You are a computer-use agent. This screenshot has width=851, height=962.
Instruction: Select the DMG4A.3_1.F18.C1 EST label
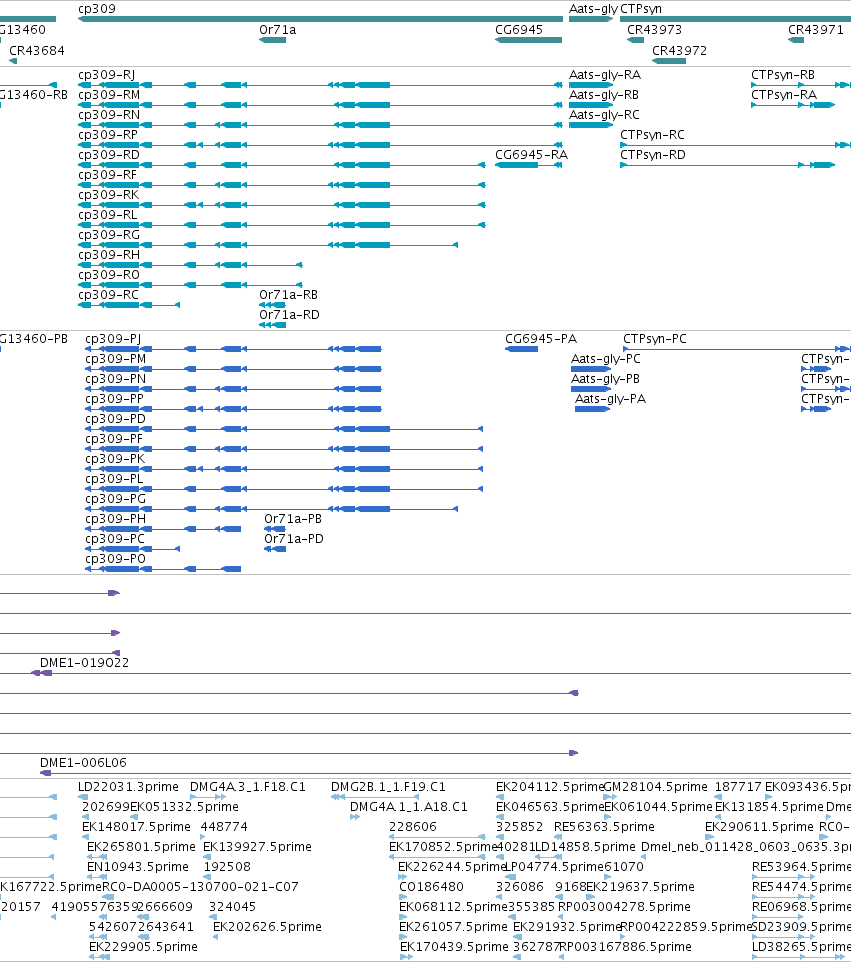click(248, 787)
